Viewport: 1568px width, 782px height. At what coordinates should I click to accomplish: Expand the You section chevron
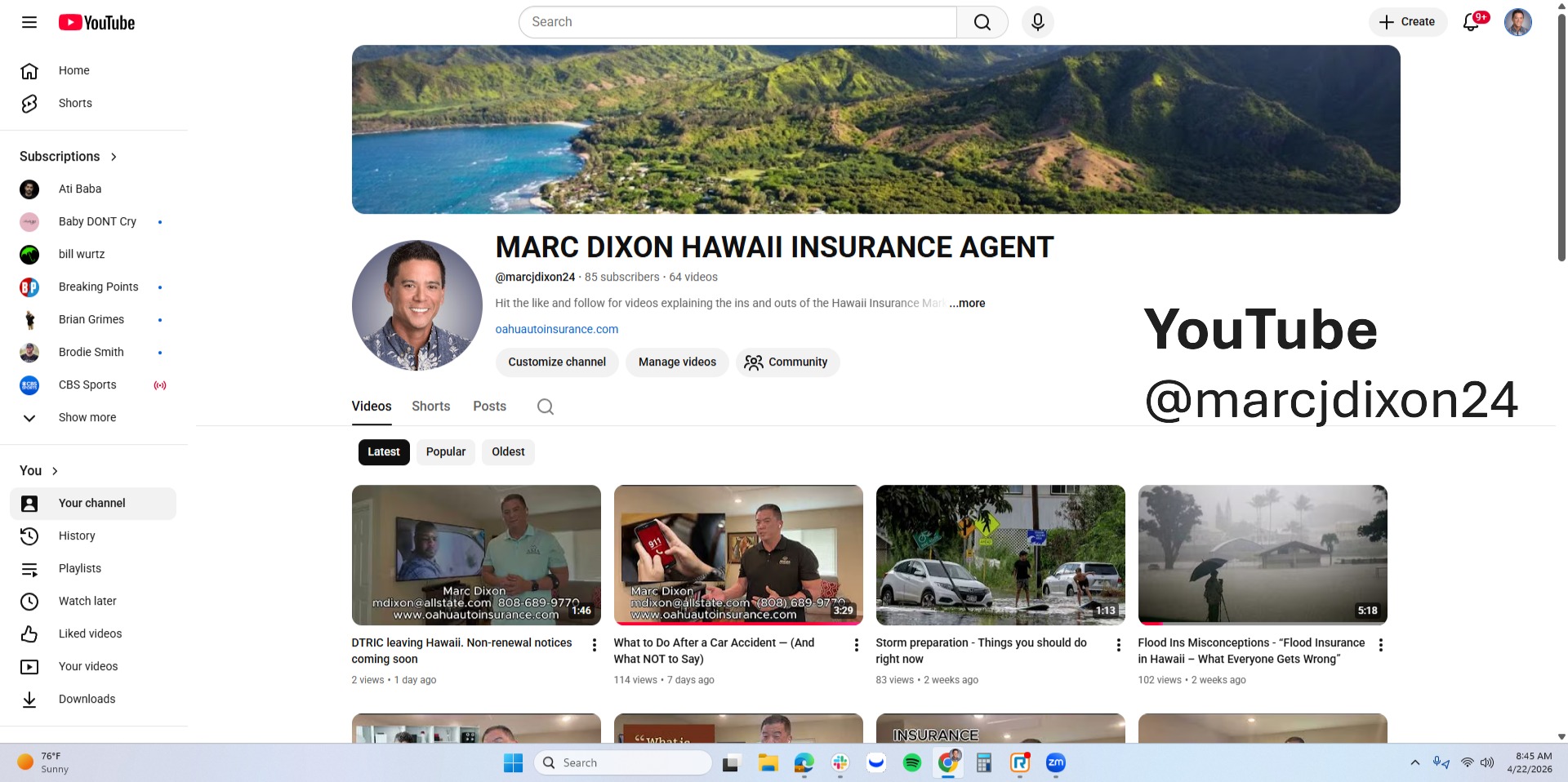pos(55,471)
